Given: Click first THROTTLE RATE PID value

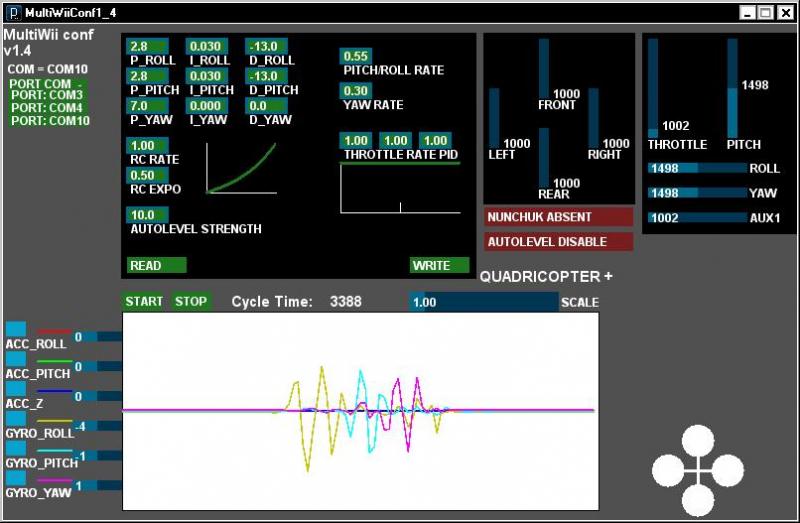Looking at the screenshot, I should [356, 140].
